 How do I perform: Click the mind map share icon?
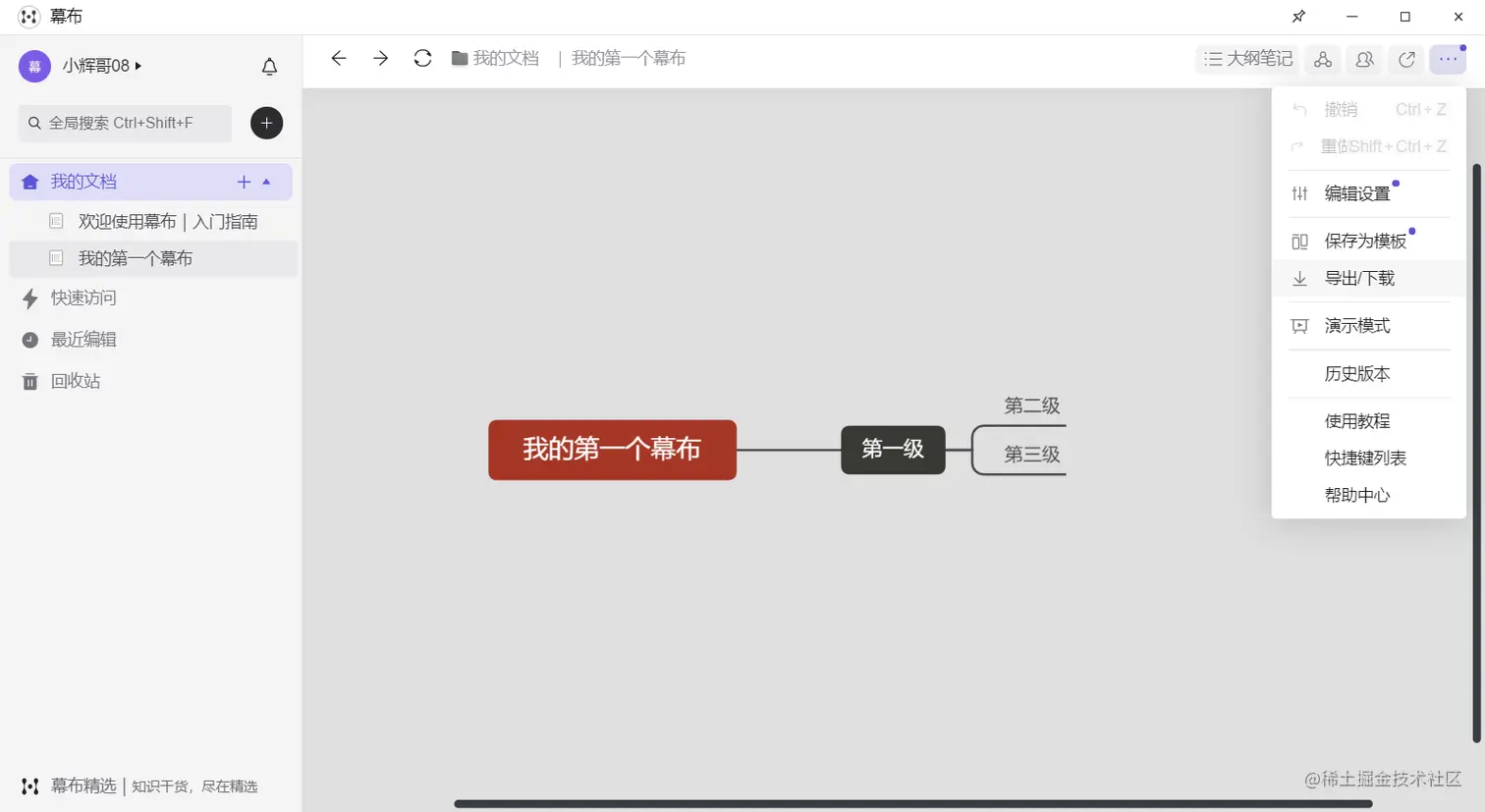click(x=1322, y=59)
